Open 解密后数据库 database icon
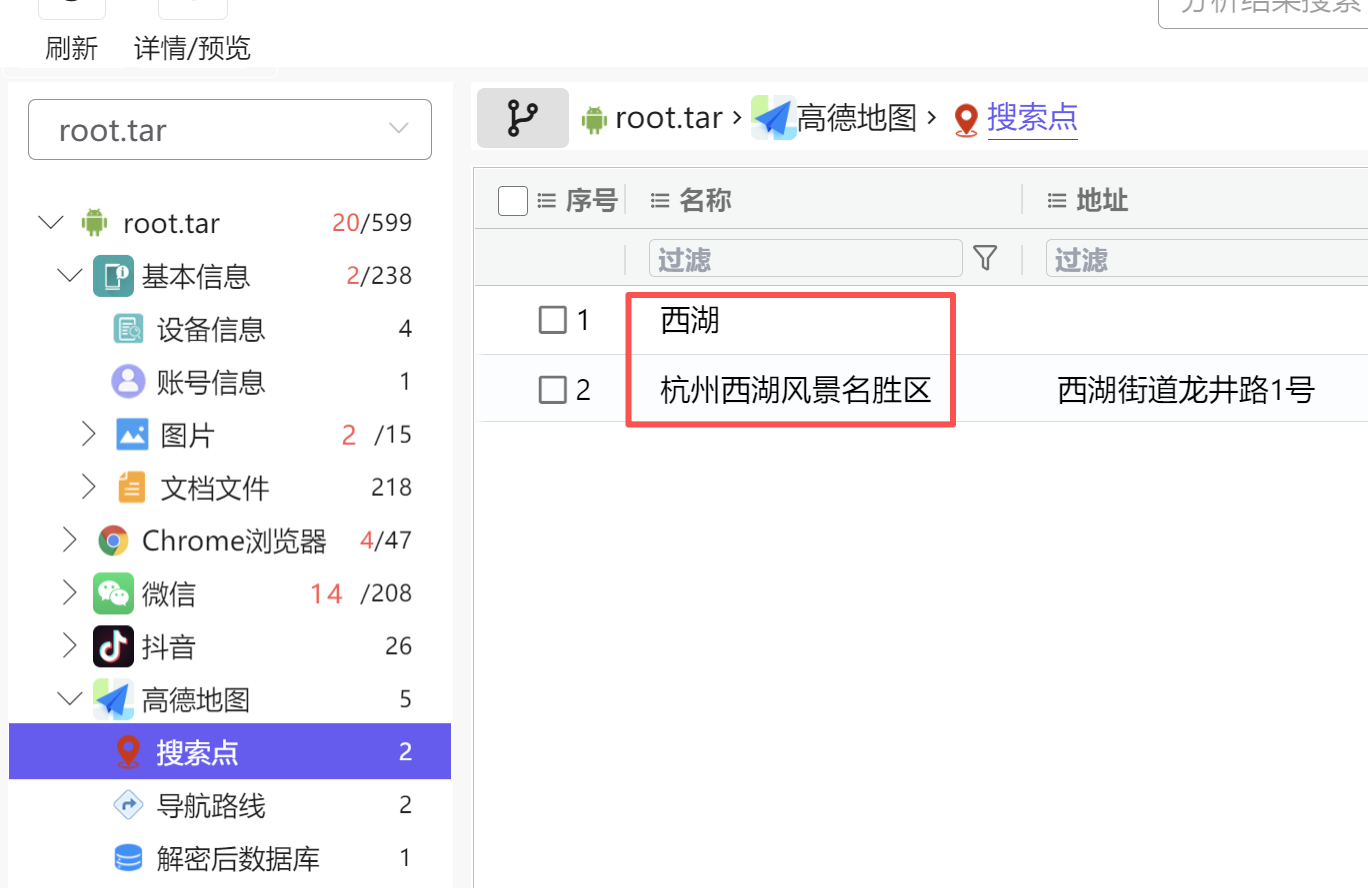 pyautogui.click(x=128, y=858)
